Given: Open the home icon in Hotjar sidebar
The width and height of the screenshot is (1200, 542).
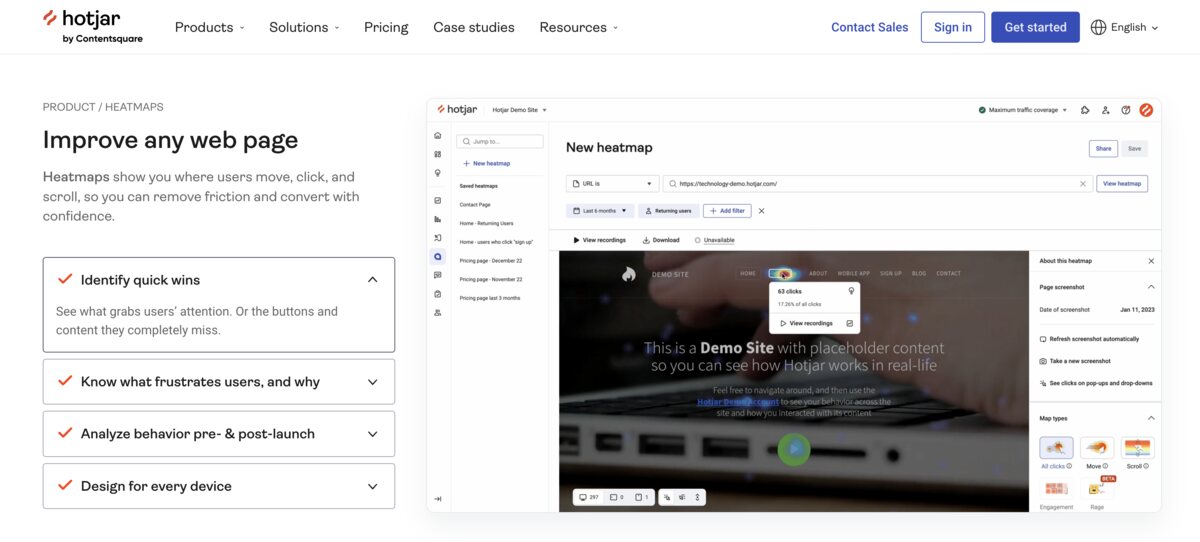Looking at the screenshot, I should pos(437,135).
